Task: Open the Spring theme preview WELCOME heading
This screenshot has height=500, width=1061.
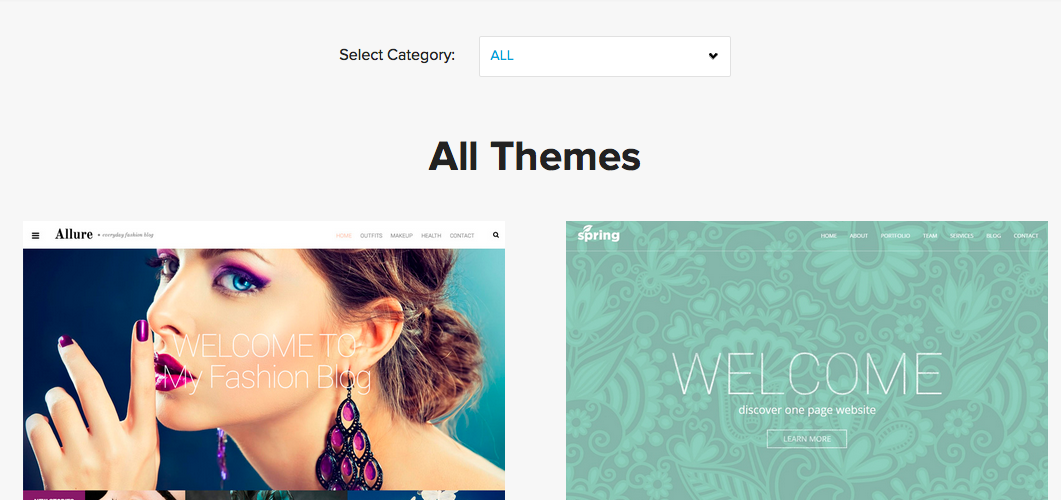Action: pos(807,373)
